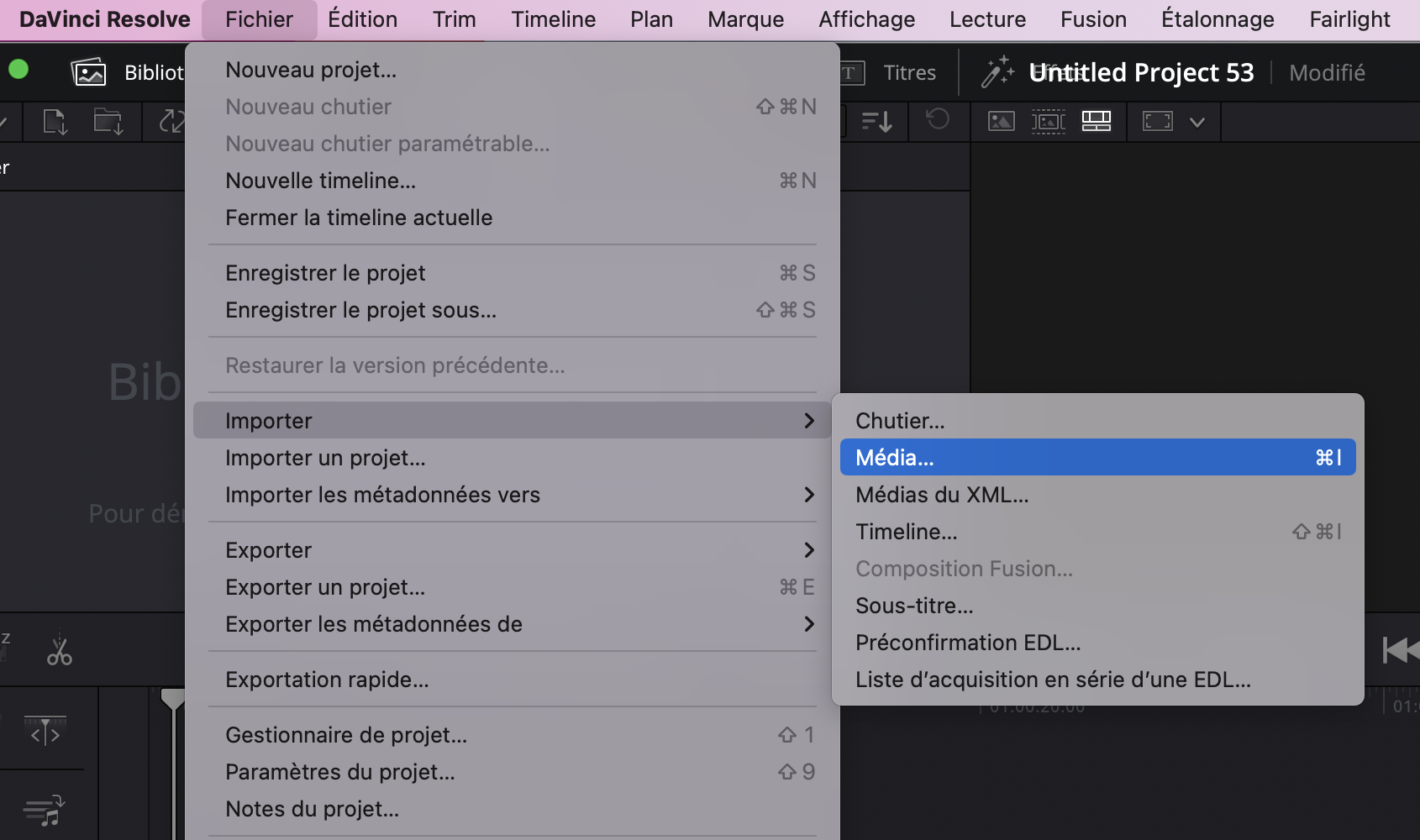Select the Titres panel icon

(x=850, y=72)
